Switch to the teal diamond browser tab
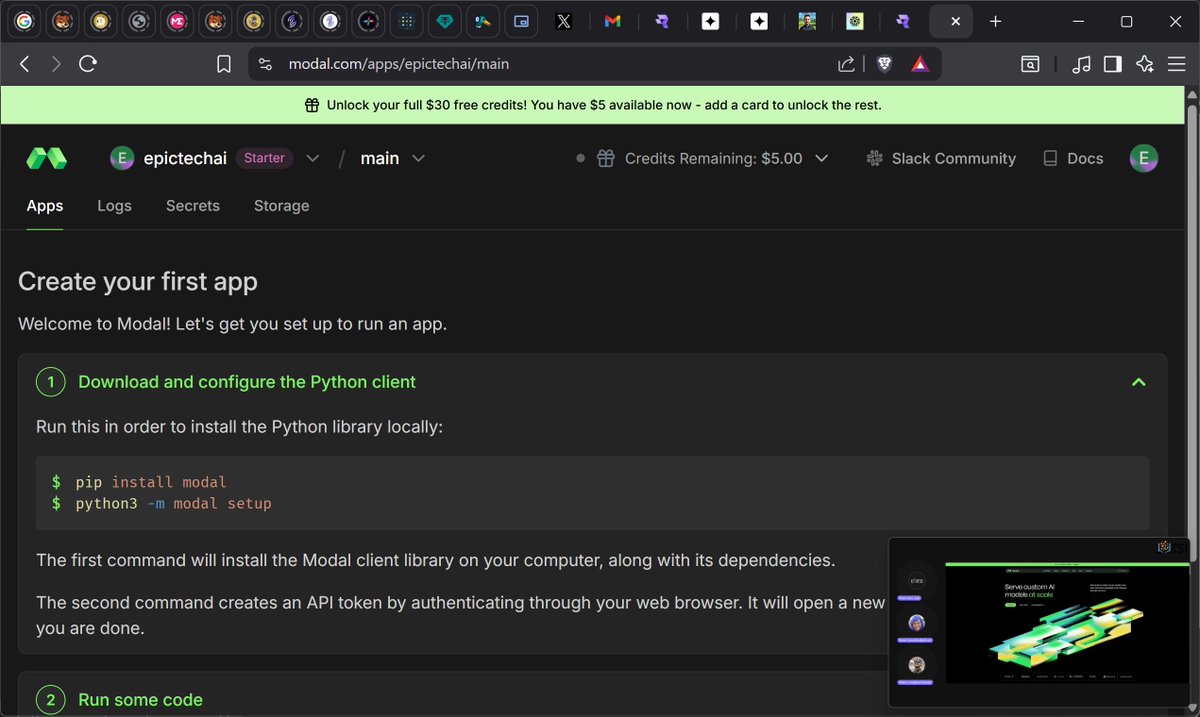Image resolution: width=1200 pixels, height=717 pixels. pos(443,21)
